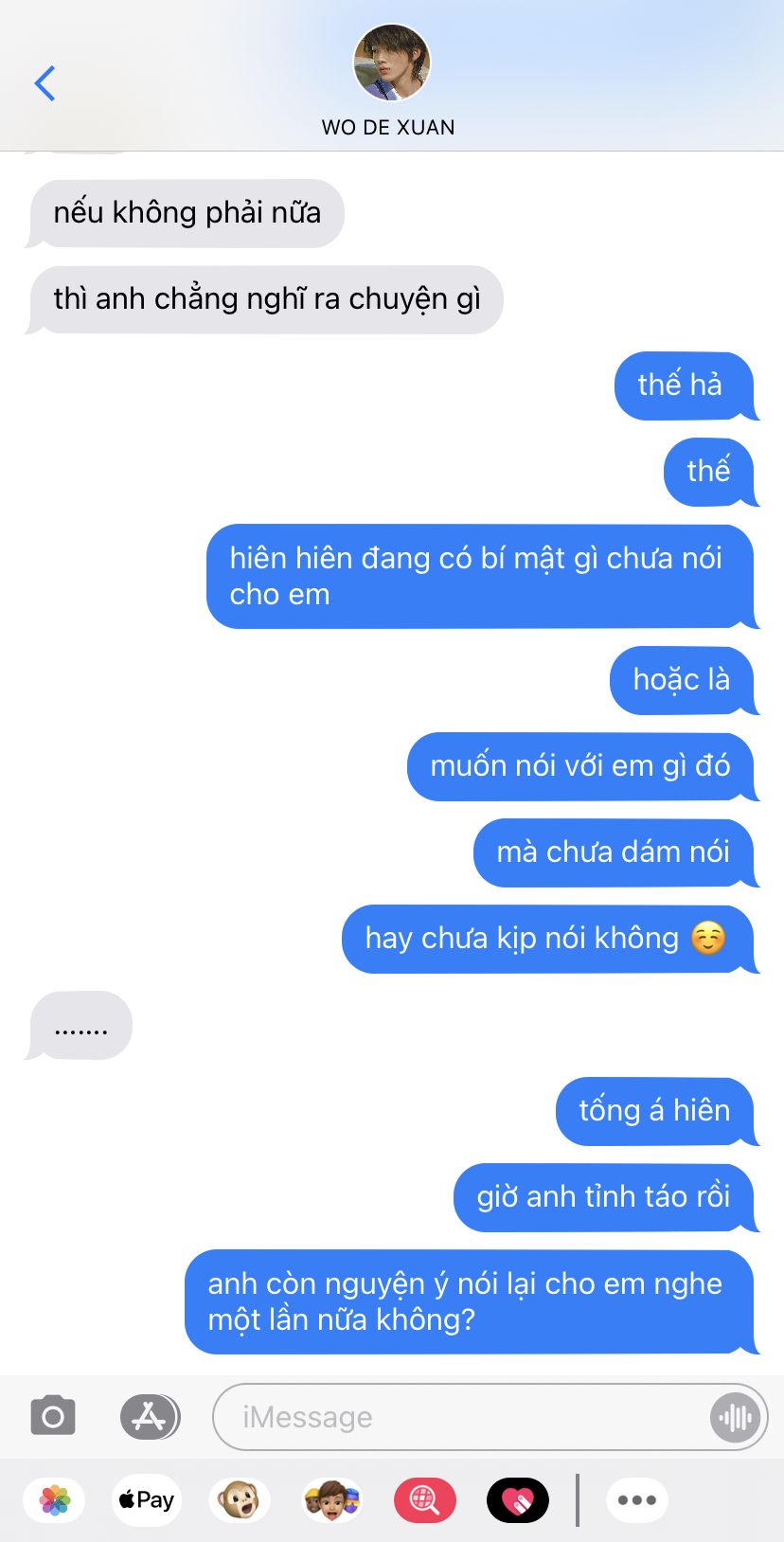
Task: Open the monkey Animoji app
Action: pos(240,1500)
